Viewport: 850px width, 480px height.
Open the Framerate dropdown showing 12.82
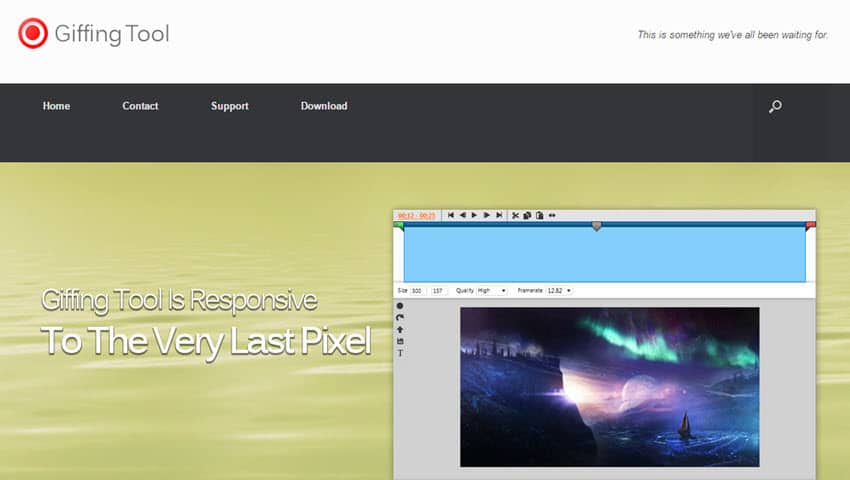559,291
